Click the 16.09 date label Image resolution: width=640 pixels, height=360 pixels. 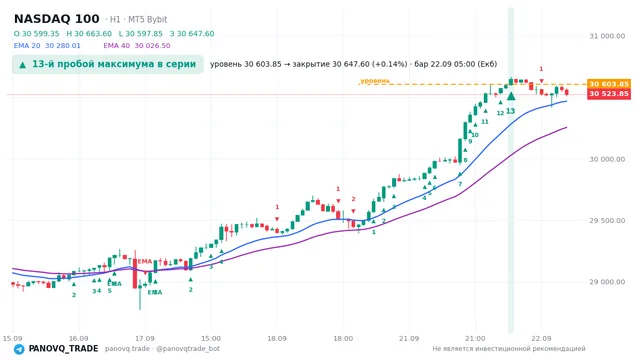click(78, 338)
